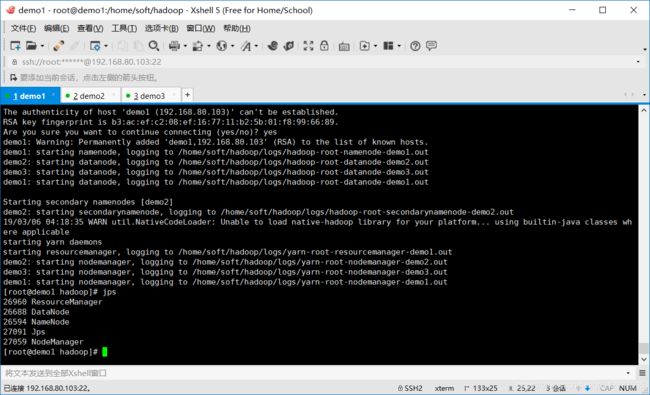Open the 窗口(W) menu
Screen dimensions: 650x395
tap(201, 28)
